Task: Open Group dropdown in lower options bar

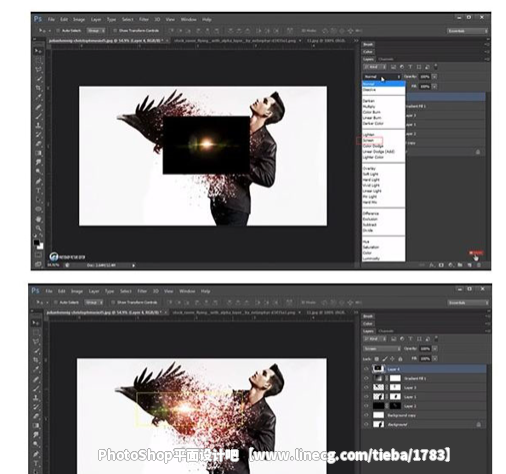Action: (x=94, y=302)
